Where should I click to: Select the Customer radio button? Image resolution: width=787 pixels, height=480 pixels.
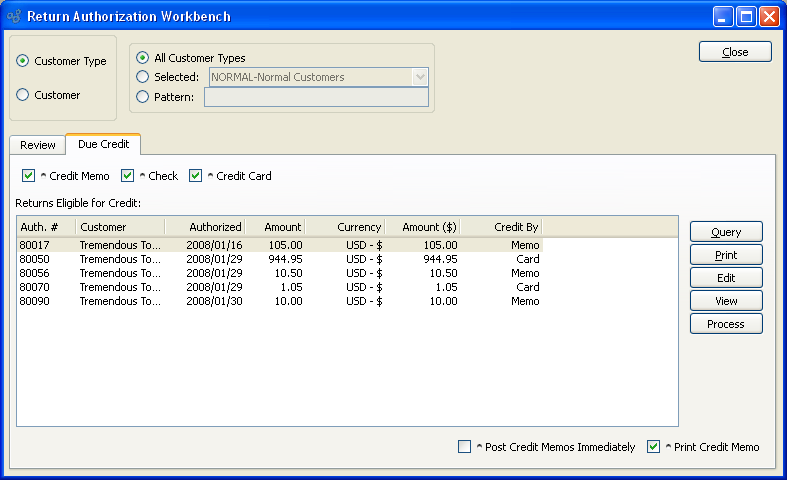click(23, 95)
